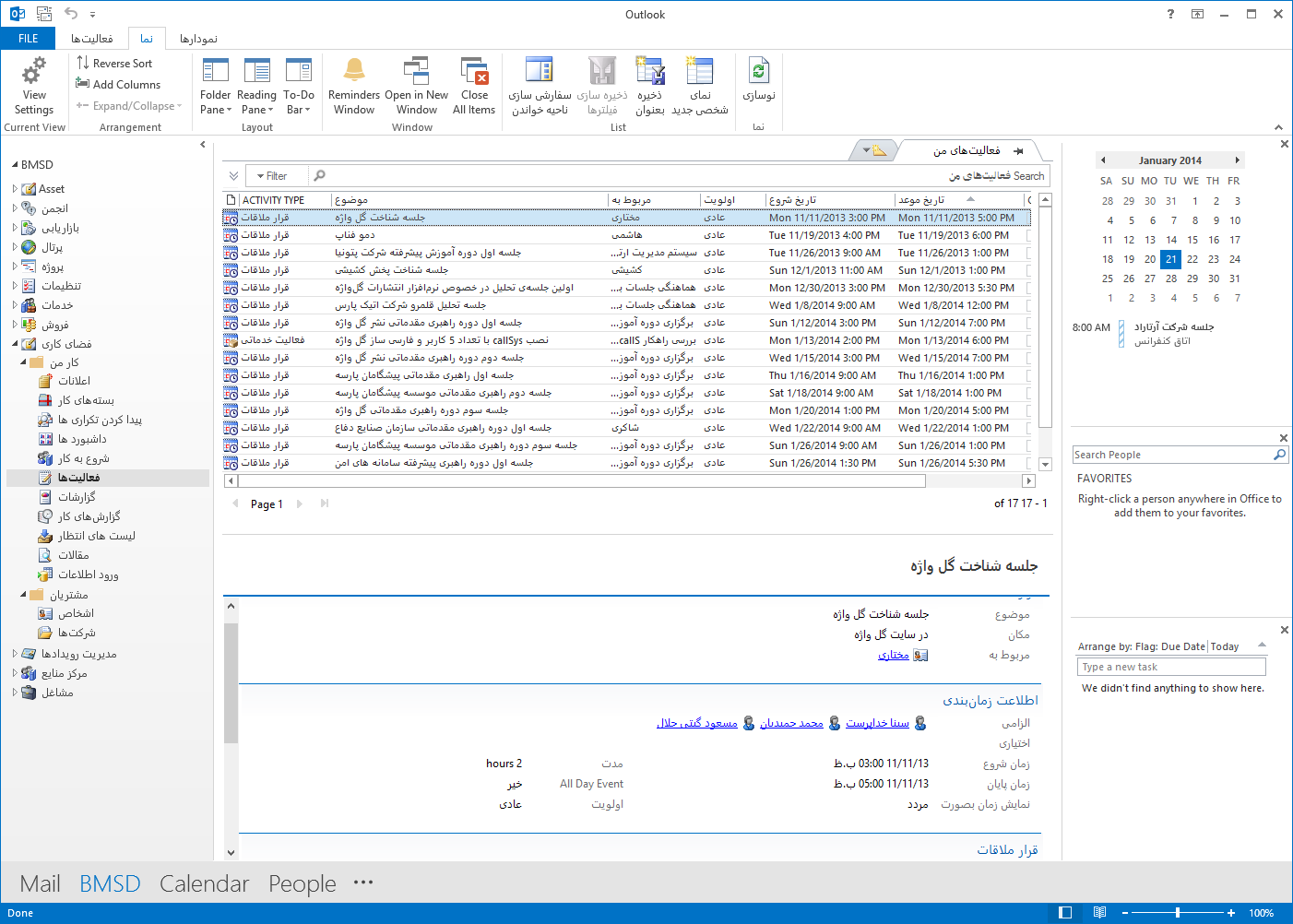
Task: Open the Filter dropdown above the list
Action: pos(272,176)
